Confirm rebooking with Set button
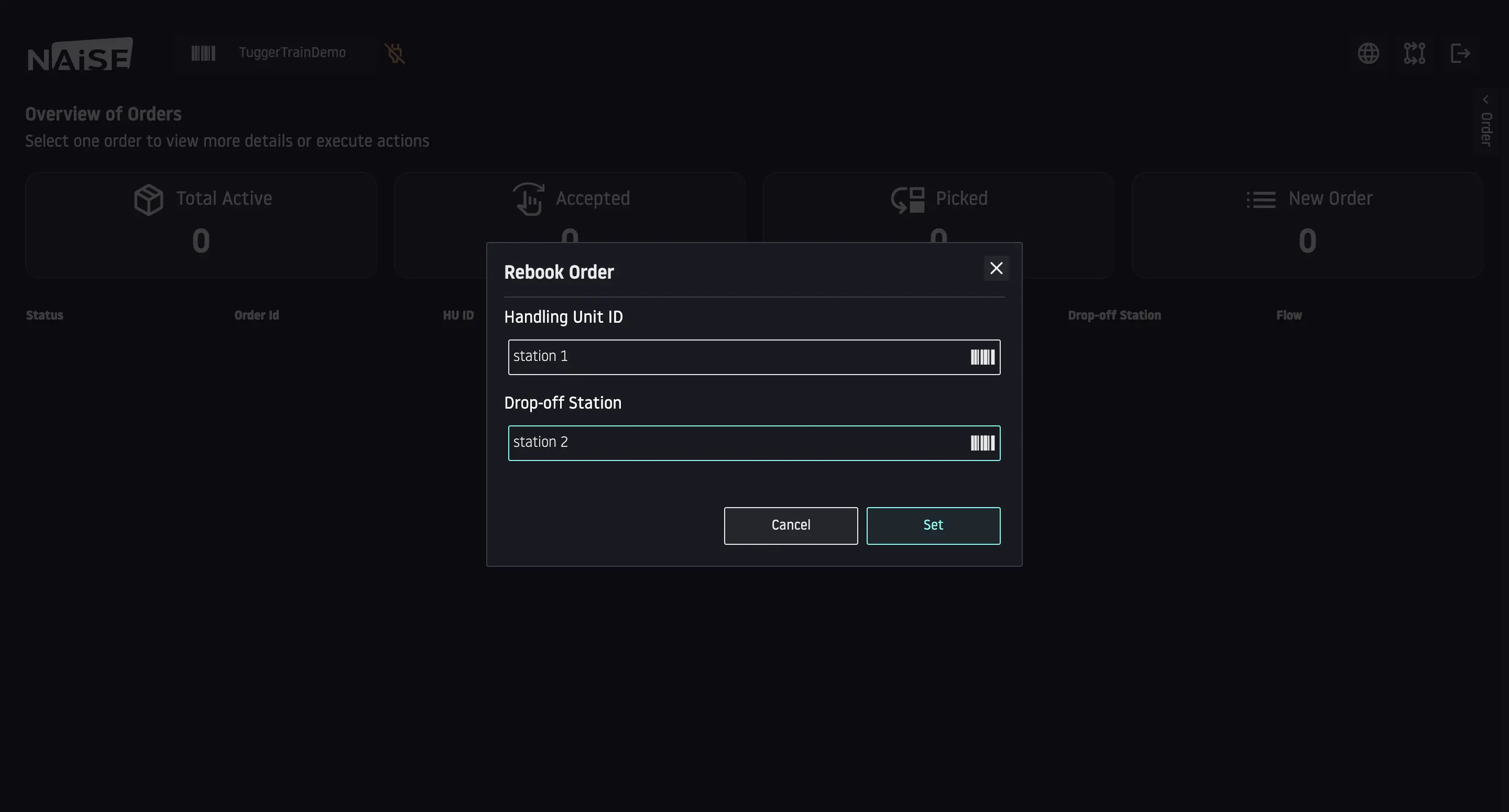Viewport: 1509px width, 812px height. click(933, 525)
